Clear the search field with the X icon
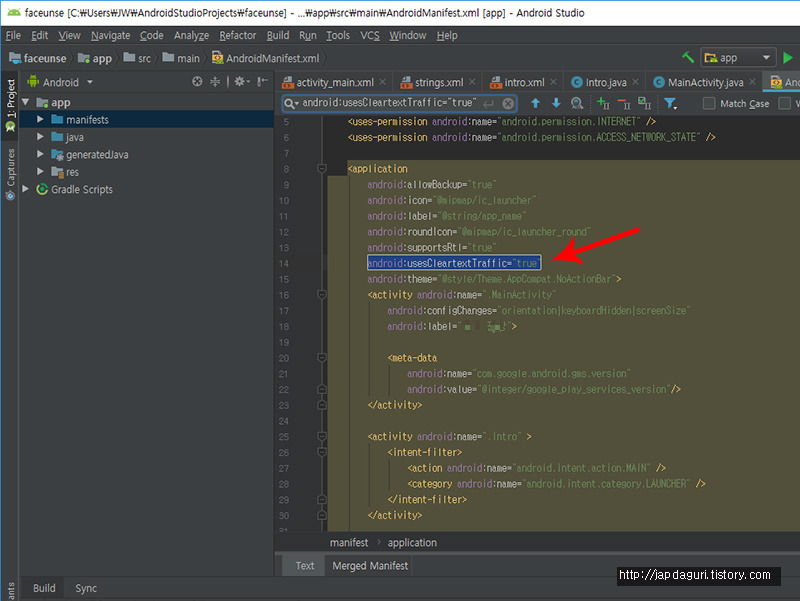 508,103
